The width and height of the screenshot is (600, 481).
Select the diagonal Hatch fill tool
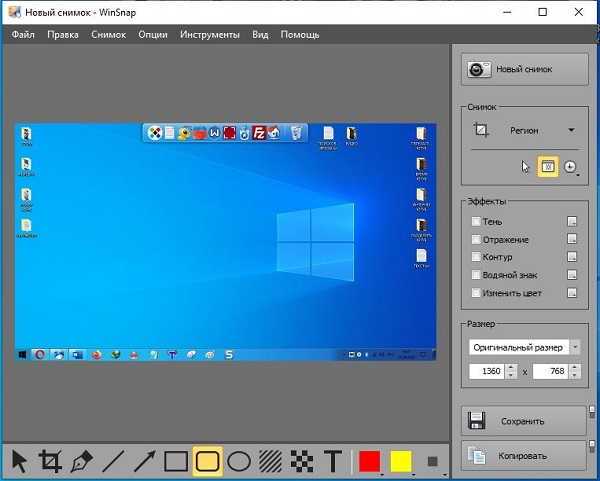pyautogui.click(x=270, y=461)
